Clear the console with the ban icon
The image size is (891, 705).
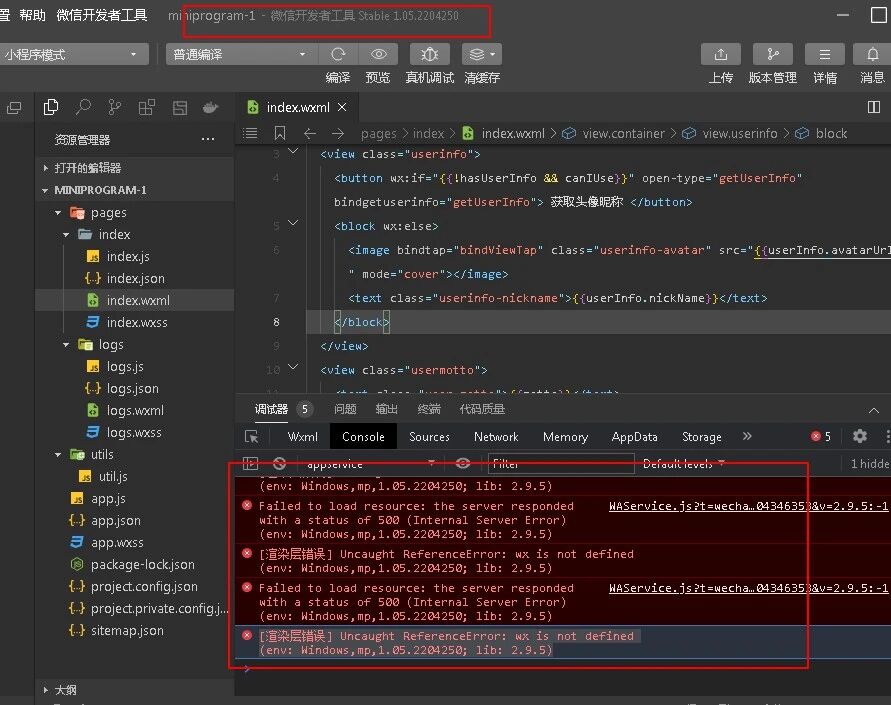(x=279, y=463)
